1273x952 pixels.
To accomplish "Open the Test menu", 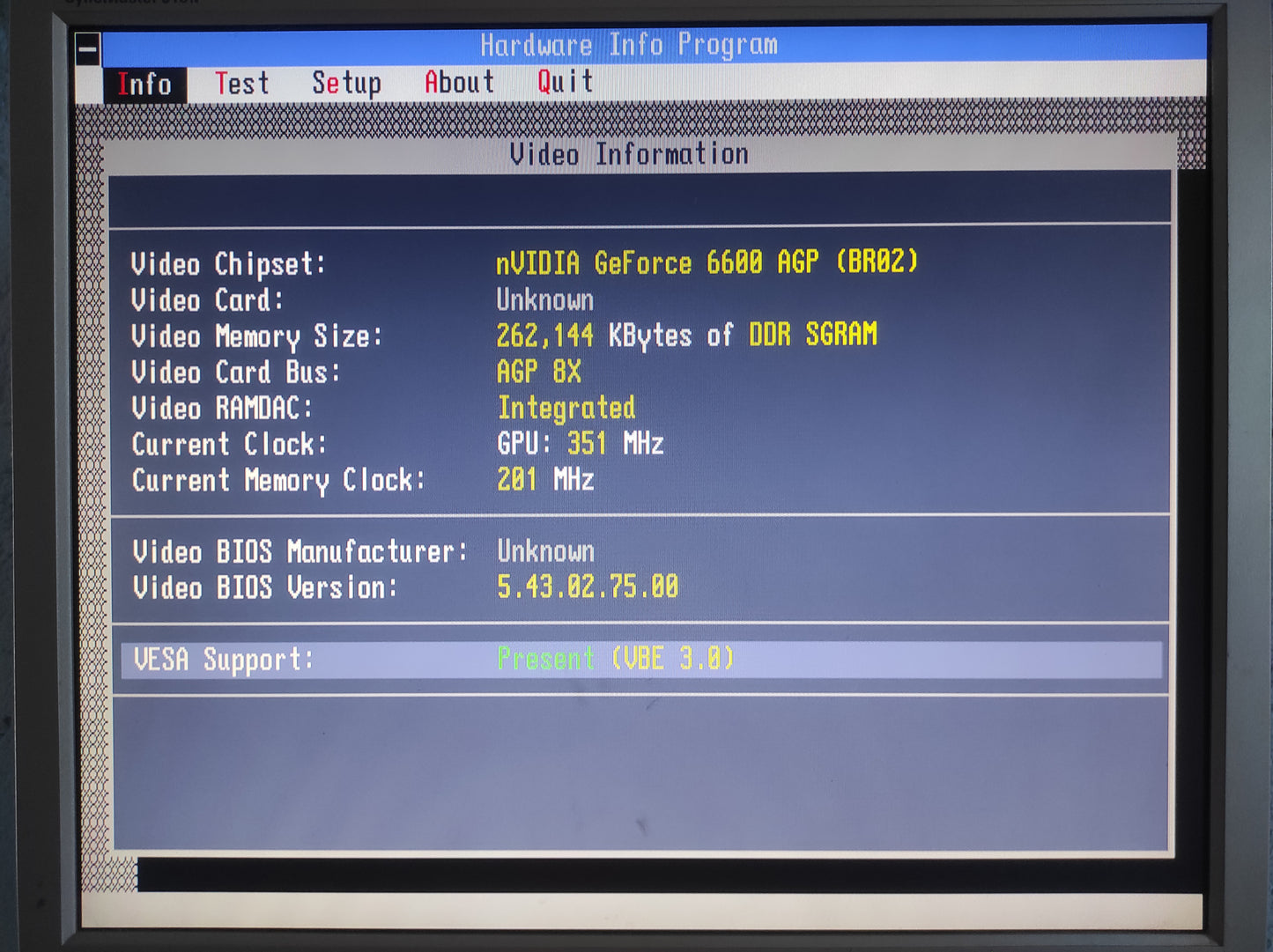I will [242, 84].
